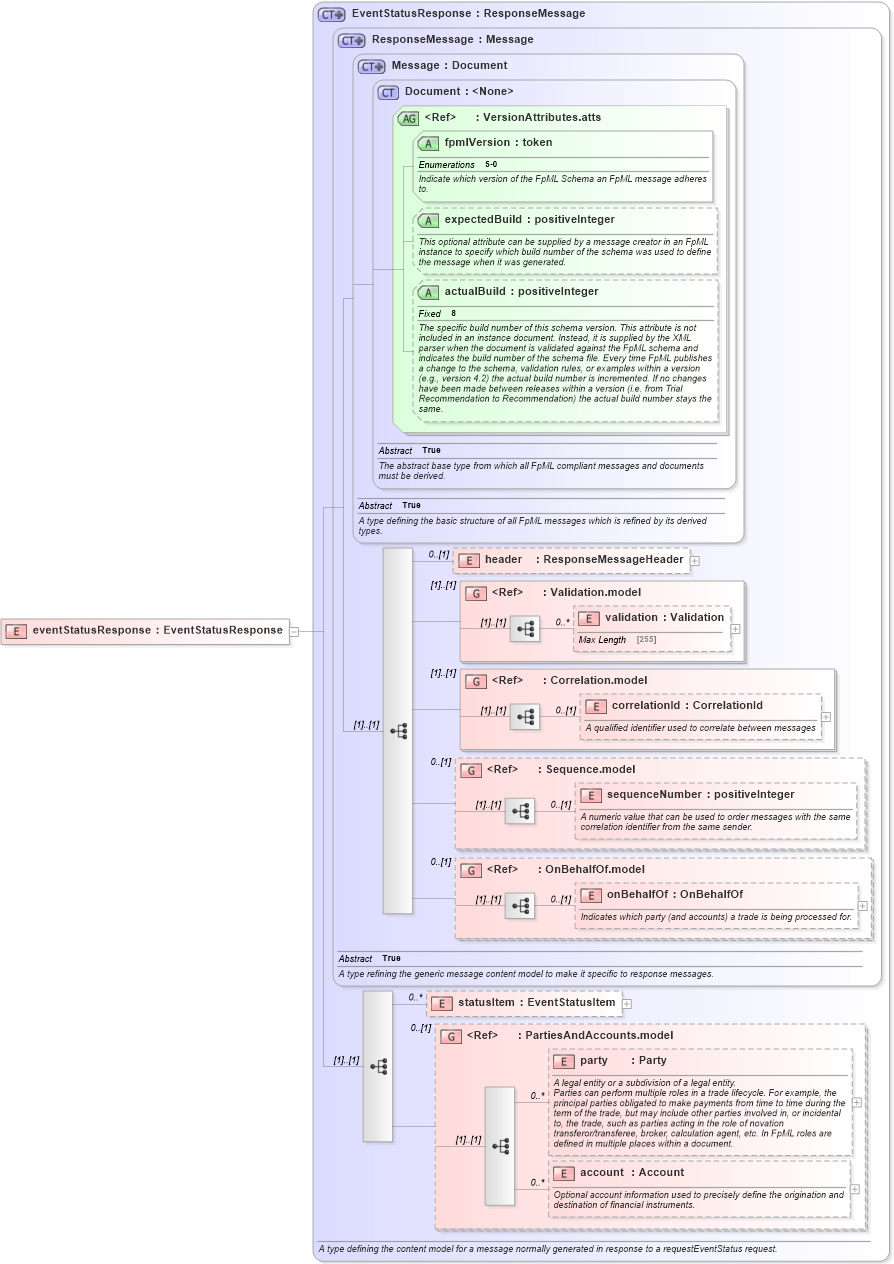Select the expectedBuild : positiveInteger label
The width and height of the screenshot is (894, 1264).
[x=530, y=220]
